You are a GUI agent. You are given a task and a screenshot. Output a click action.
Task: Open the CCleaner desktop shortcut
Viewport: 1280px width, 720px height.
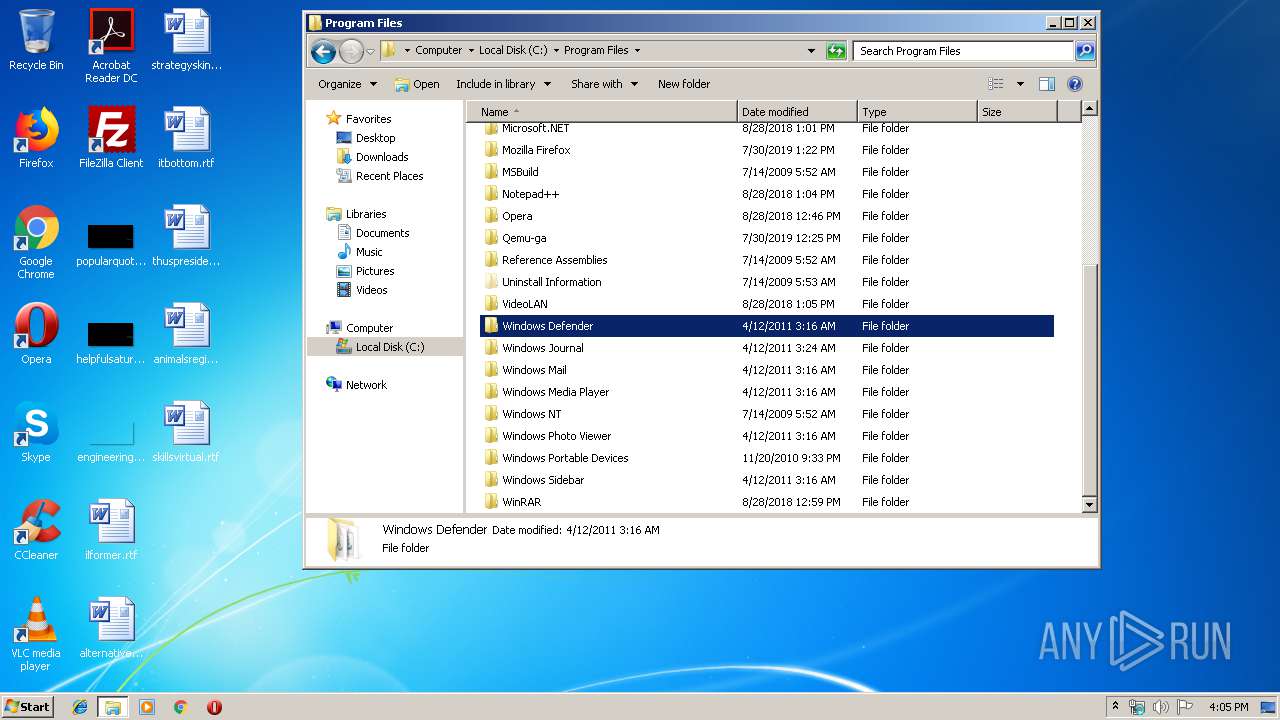pyautogui.click(x=36, y=530)
